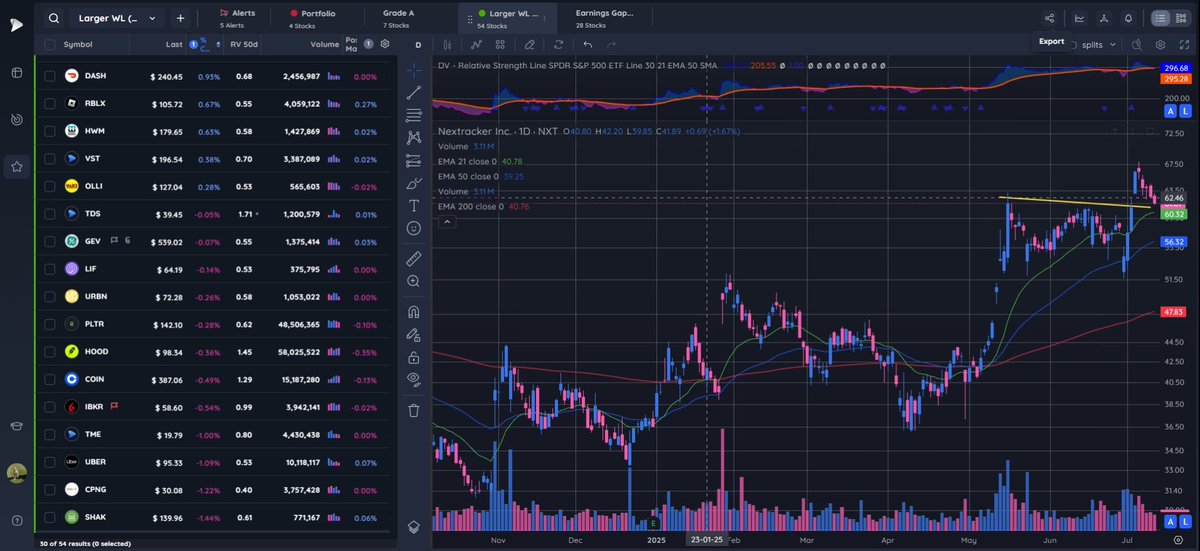The width and height of the screenshot is (1200, 551).
Task: Sort by the Last price column header
Action: [174, 45]
